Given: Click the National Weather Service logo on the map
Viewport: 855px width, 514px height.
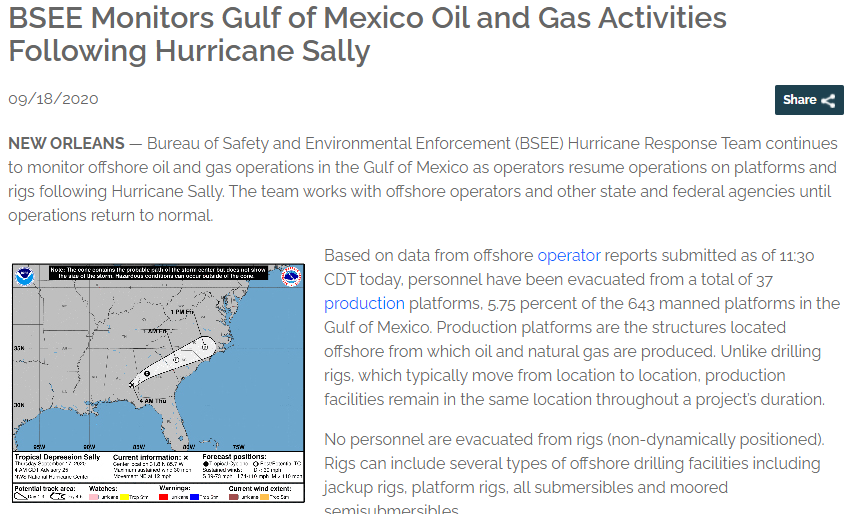Looking at the screenshot, I should tap(291, 276).
